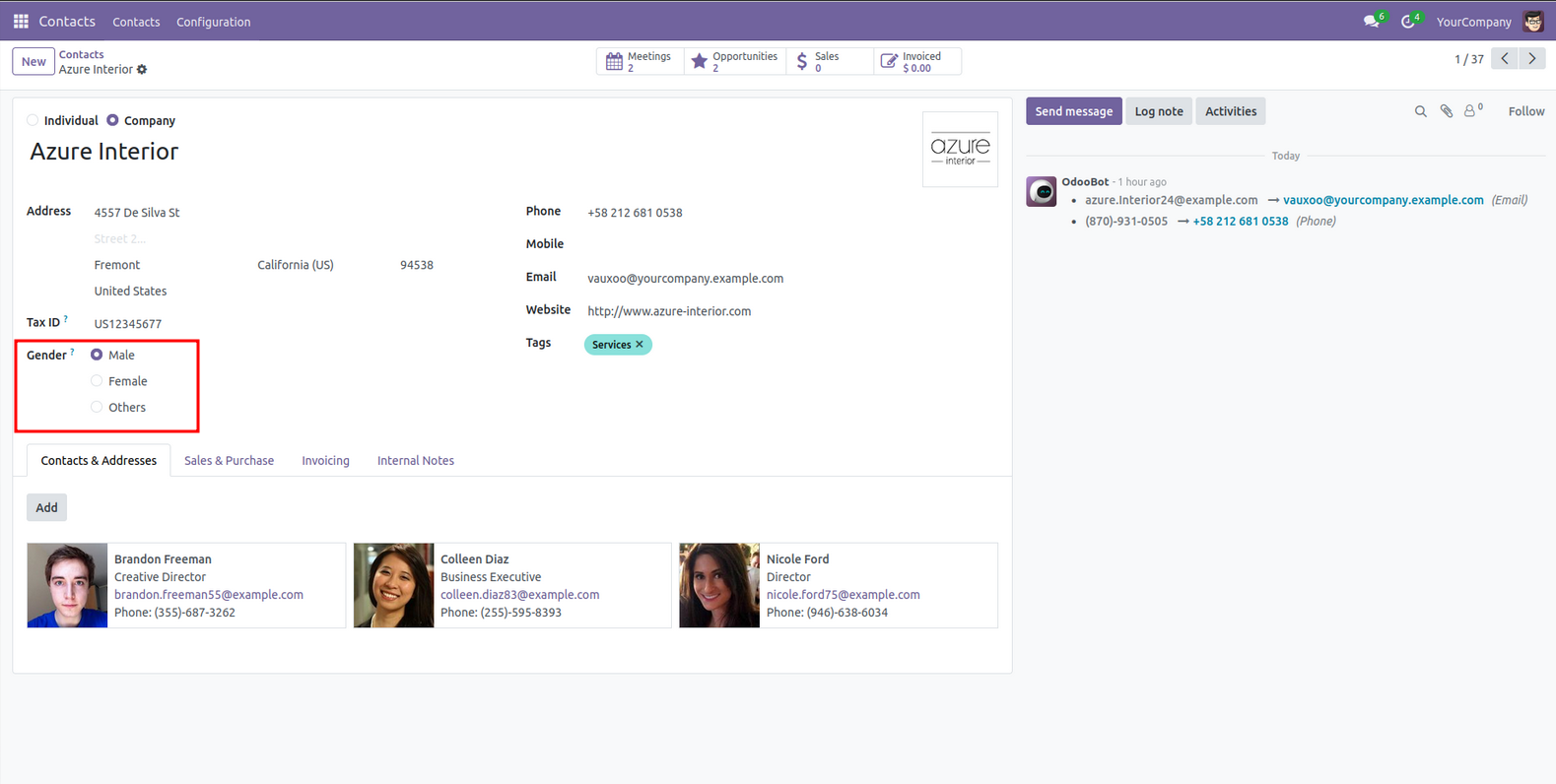Select the Individual radio option
1556x784 pixels.
[33, 120]
